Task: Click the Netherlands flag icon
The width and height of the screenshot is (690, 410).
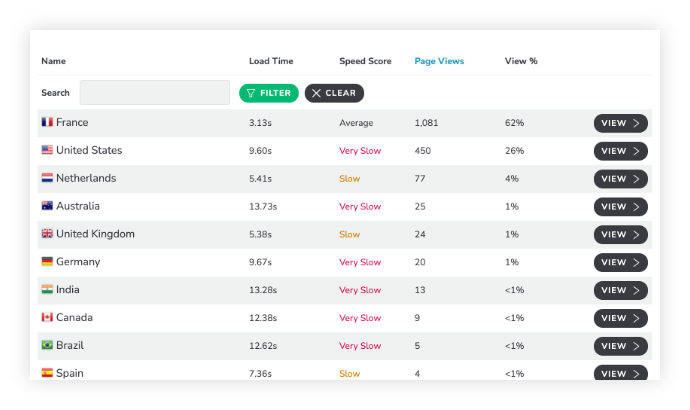Action: [x=47, y=178]
